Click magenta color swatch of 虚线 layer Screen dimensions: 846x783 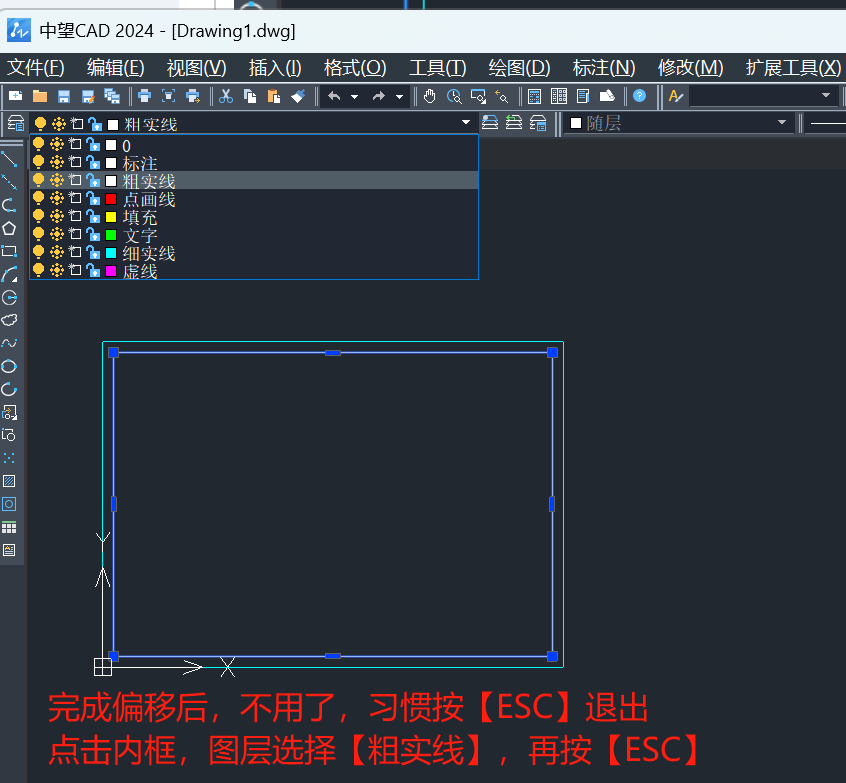point(111,271)
